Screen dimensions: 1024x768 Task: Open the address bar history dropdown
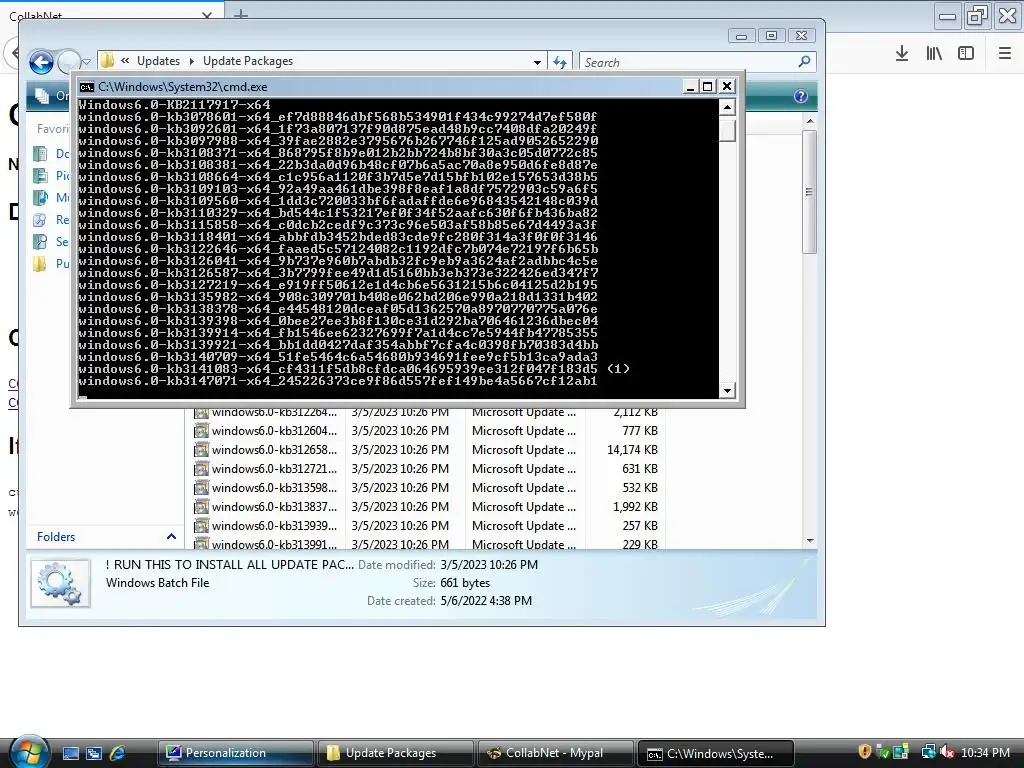pos(537,62)
